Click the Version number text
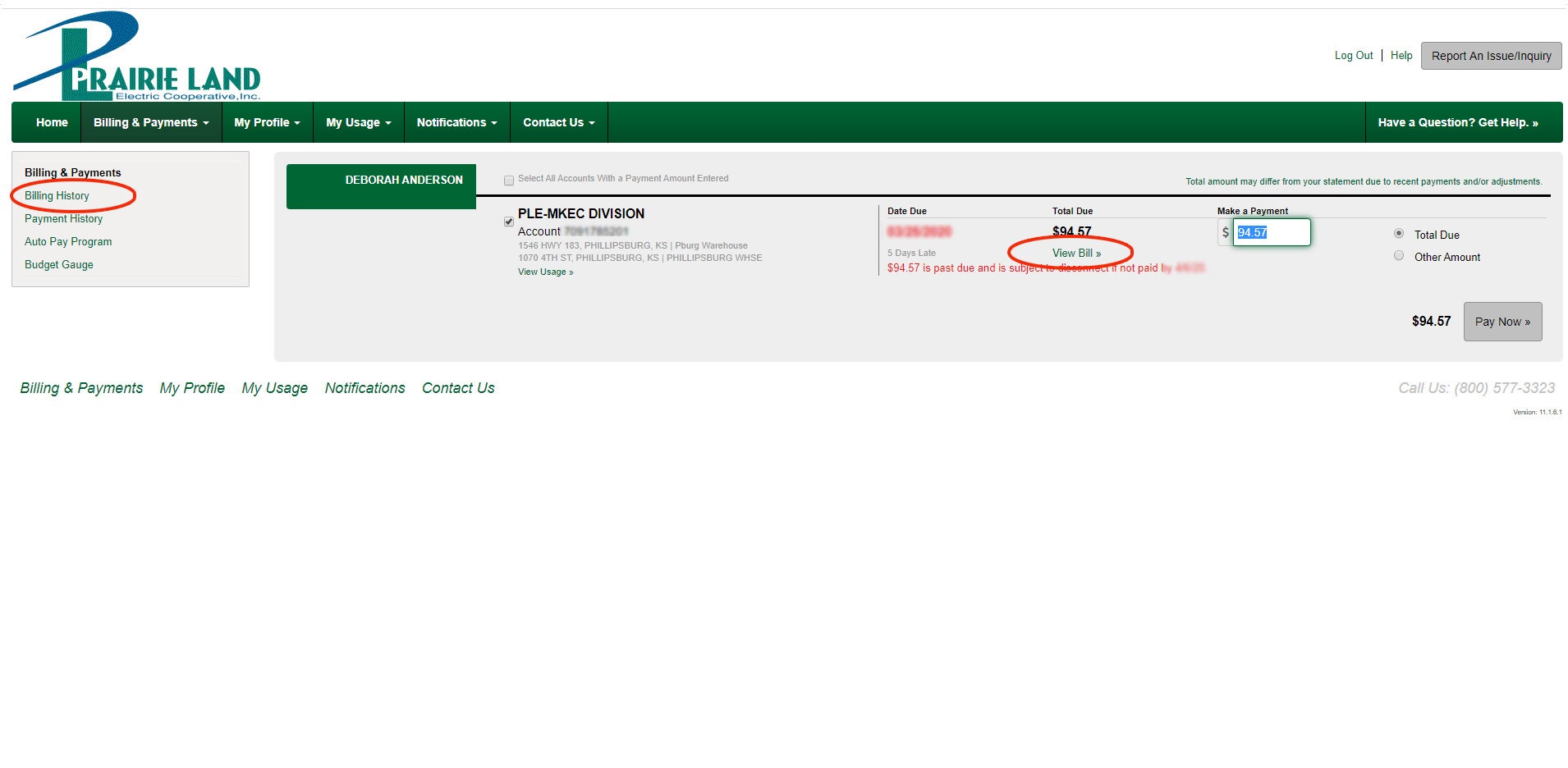Viewport: 1568px width, 768px height. [x=1537, y=412]
